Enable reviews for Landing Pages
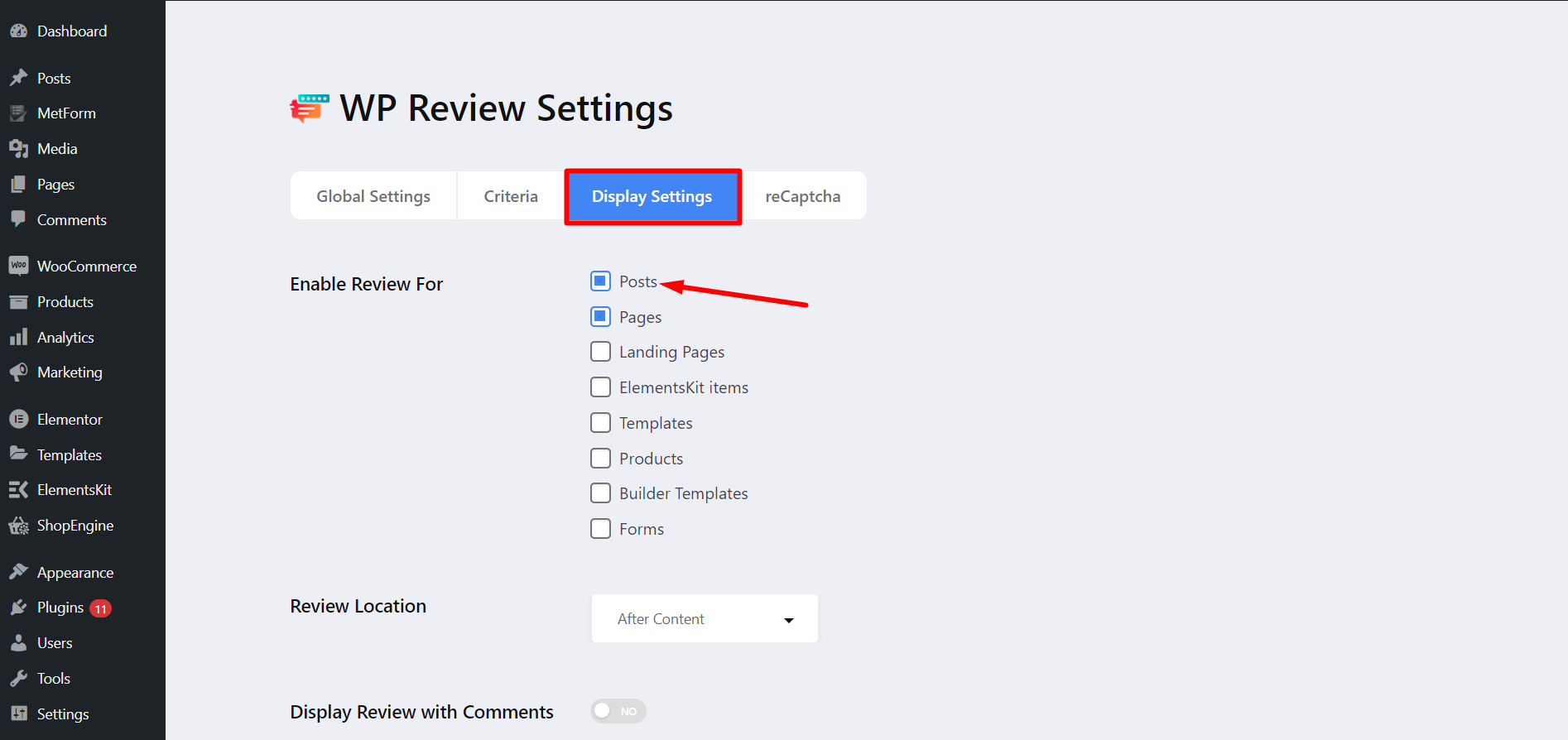 click(x=600, y=352)
